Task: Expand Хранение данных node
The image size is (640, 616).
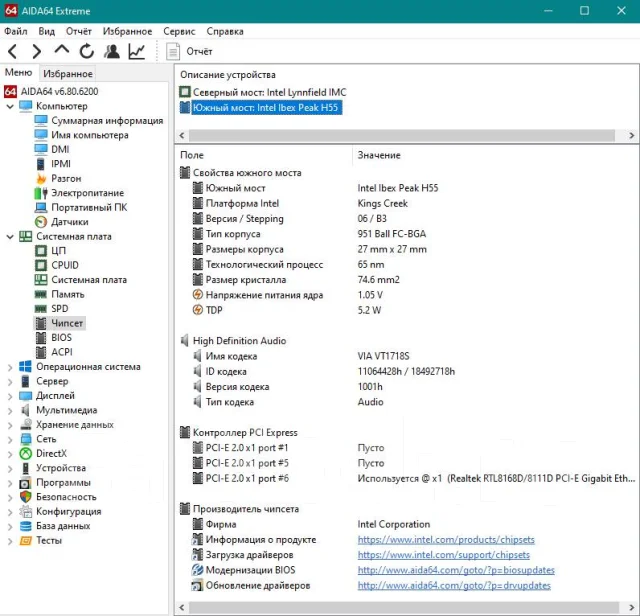Action: 10,425
